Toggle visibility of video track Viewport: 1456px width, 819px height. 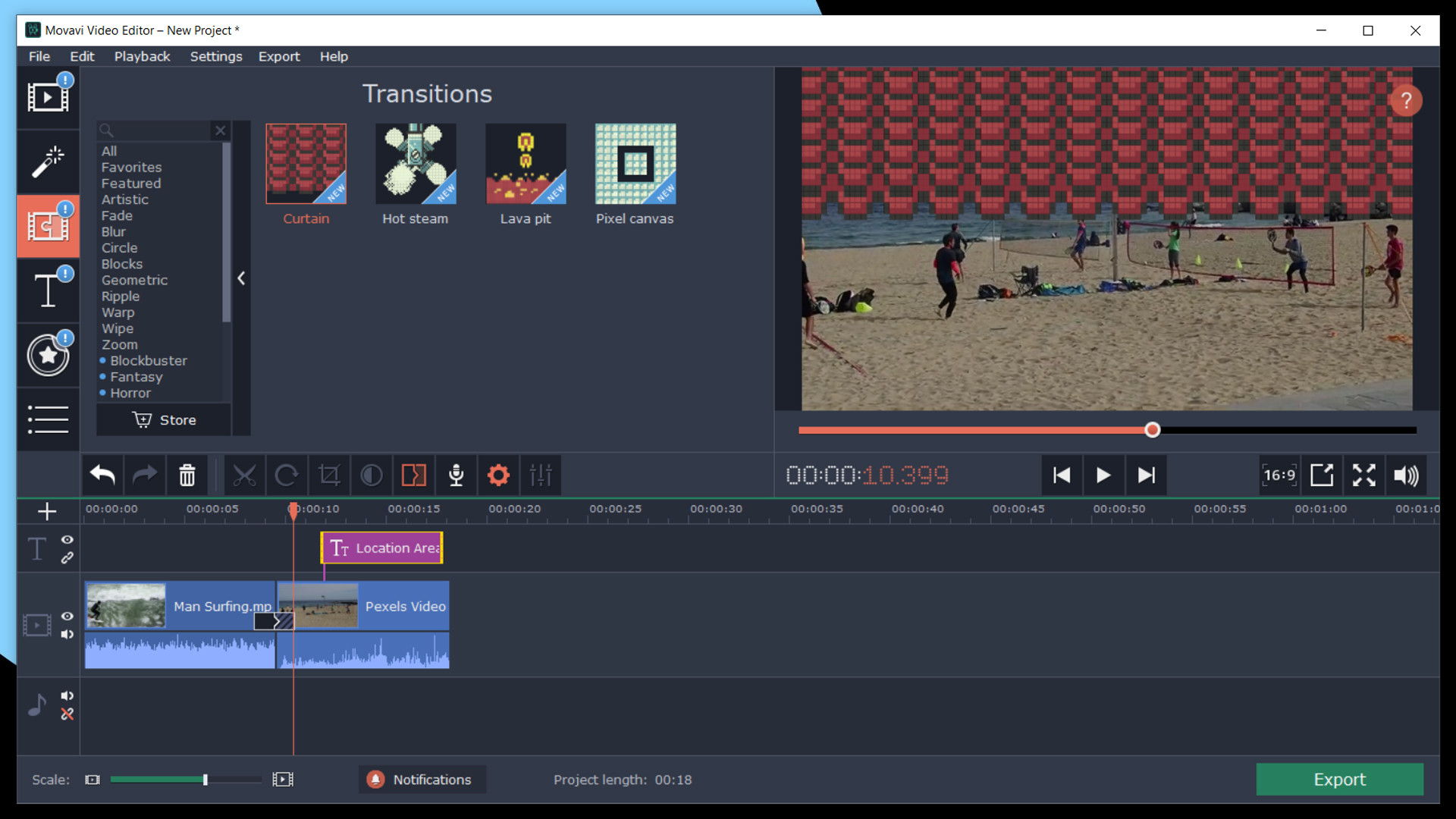[66, 615]
